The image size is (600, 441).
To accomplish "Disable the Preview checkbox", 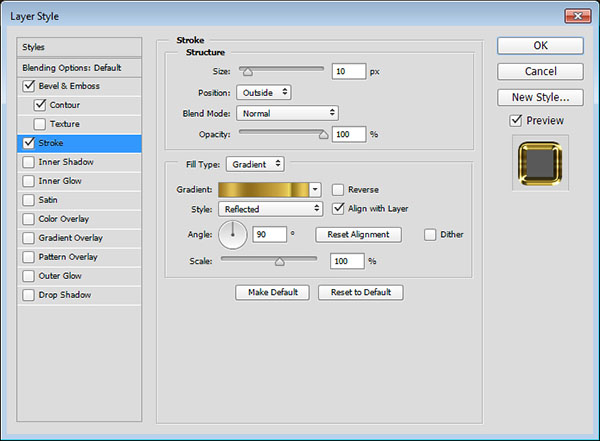I will coord(516,120).
